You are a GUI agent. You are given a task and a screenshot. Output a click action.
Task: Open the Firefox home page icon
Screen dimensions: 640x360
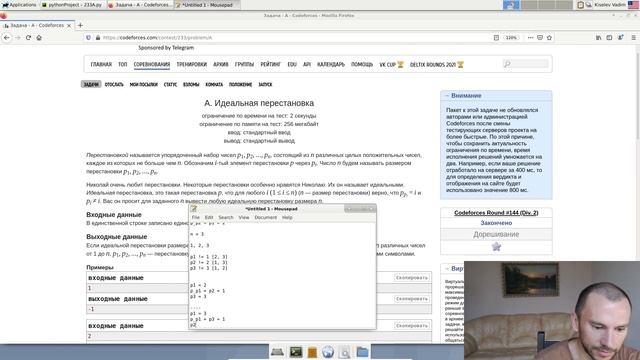(x=39, y=38)
